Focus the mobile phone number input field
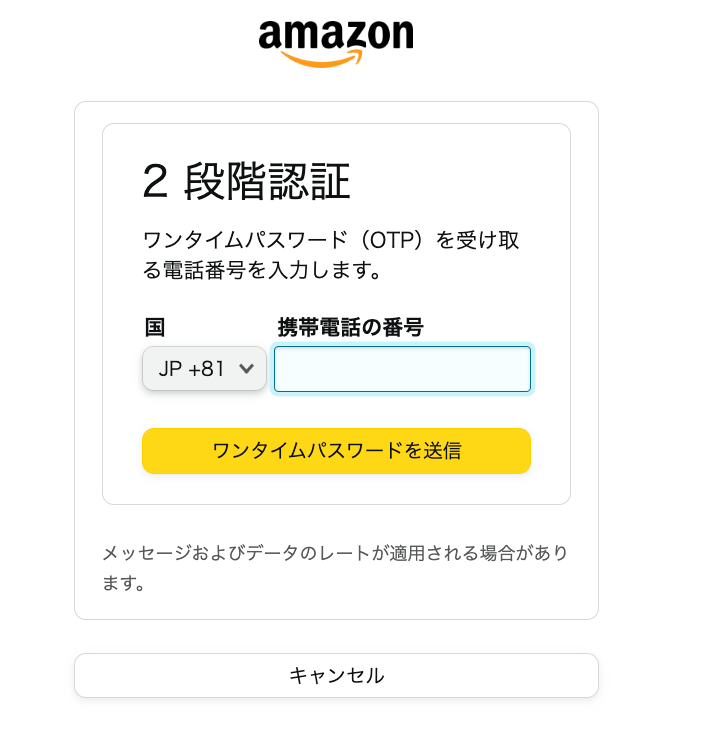Image resolution: width=722 pixels, height=734 pixels. [x=402, y=369]
